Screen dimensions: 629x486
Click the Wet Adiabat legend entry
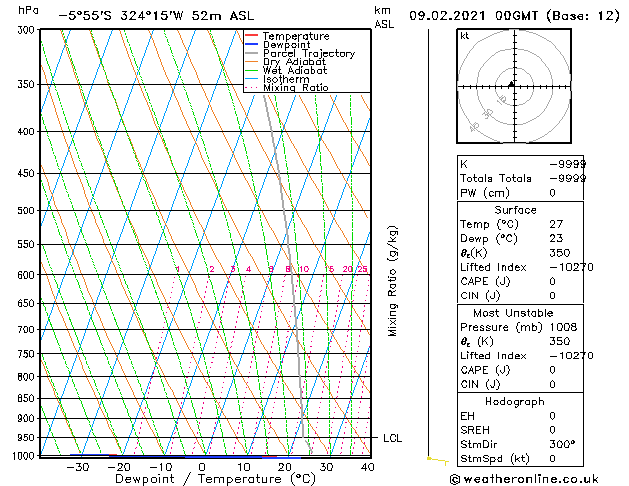[294, 71]
